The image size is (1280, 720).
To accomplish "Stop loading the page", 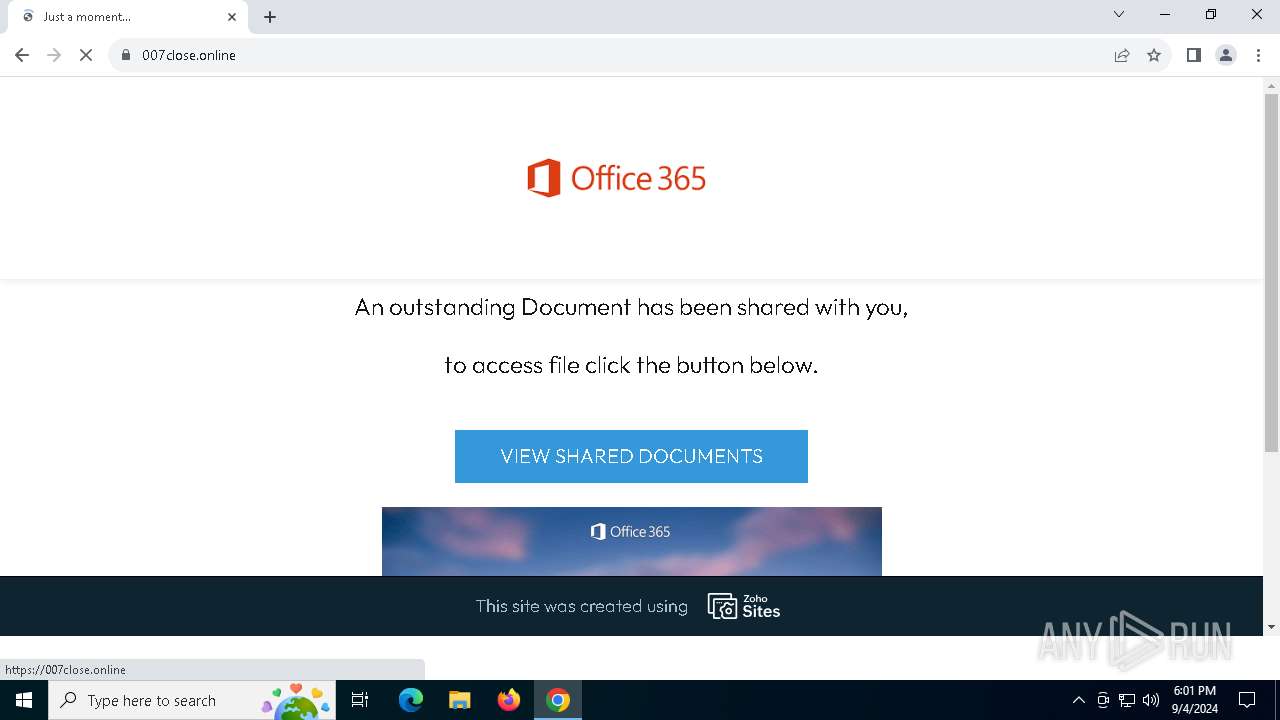I will click(86, 55).
